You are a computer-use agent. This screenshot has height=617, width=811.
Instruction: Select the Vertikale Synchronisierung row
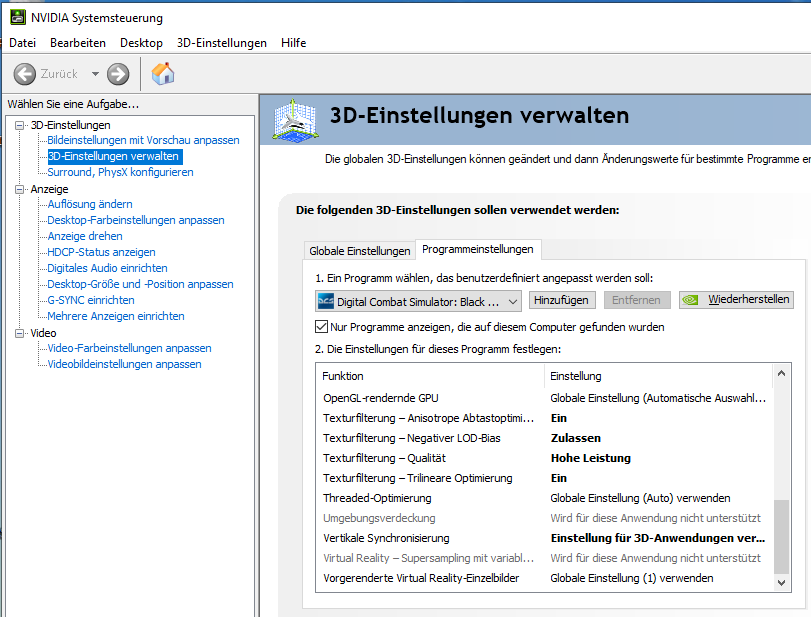click(x=545, y=538)
